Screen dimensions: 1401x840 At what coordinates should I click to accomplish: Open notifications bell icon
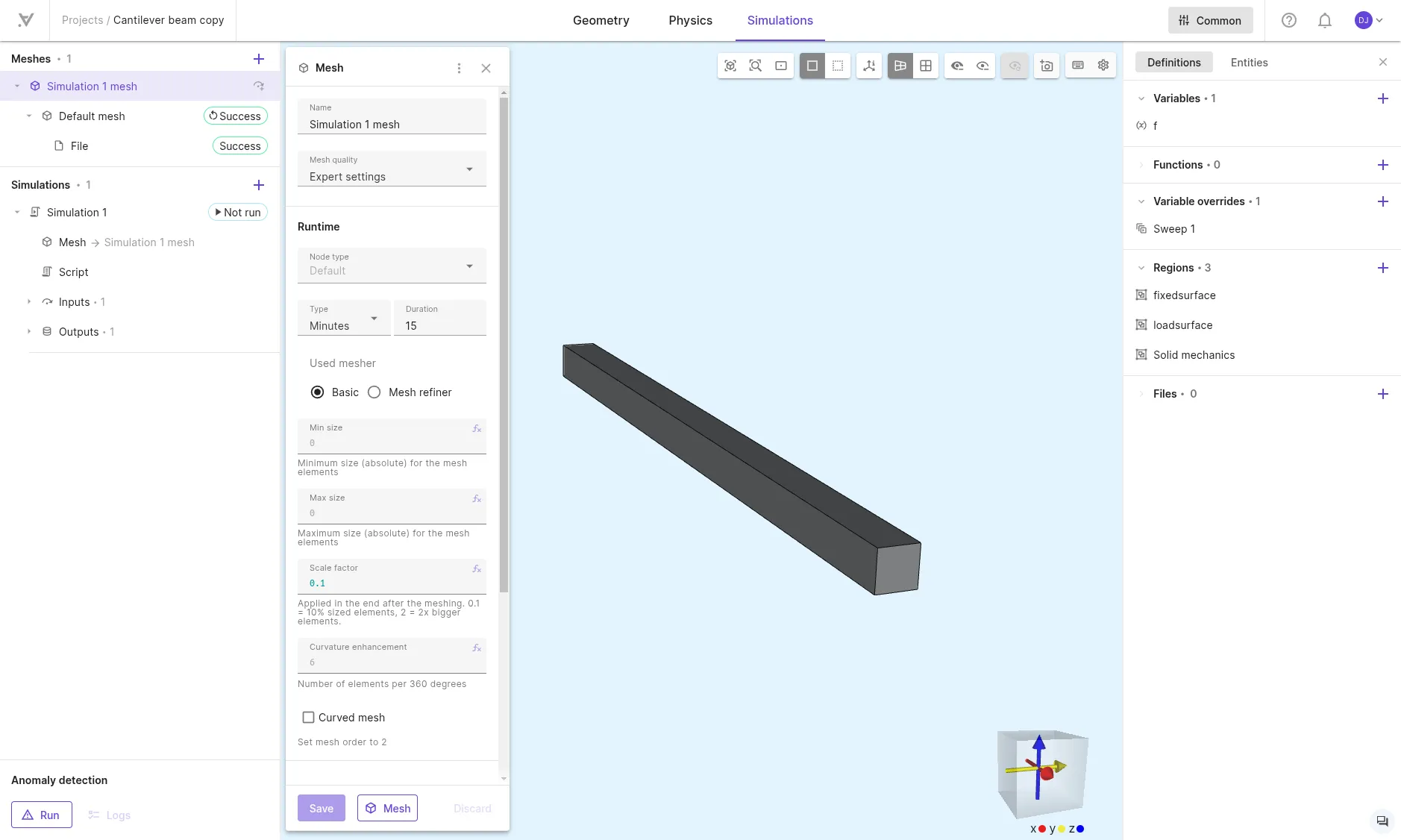1325,20
